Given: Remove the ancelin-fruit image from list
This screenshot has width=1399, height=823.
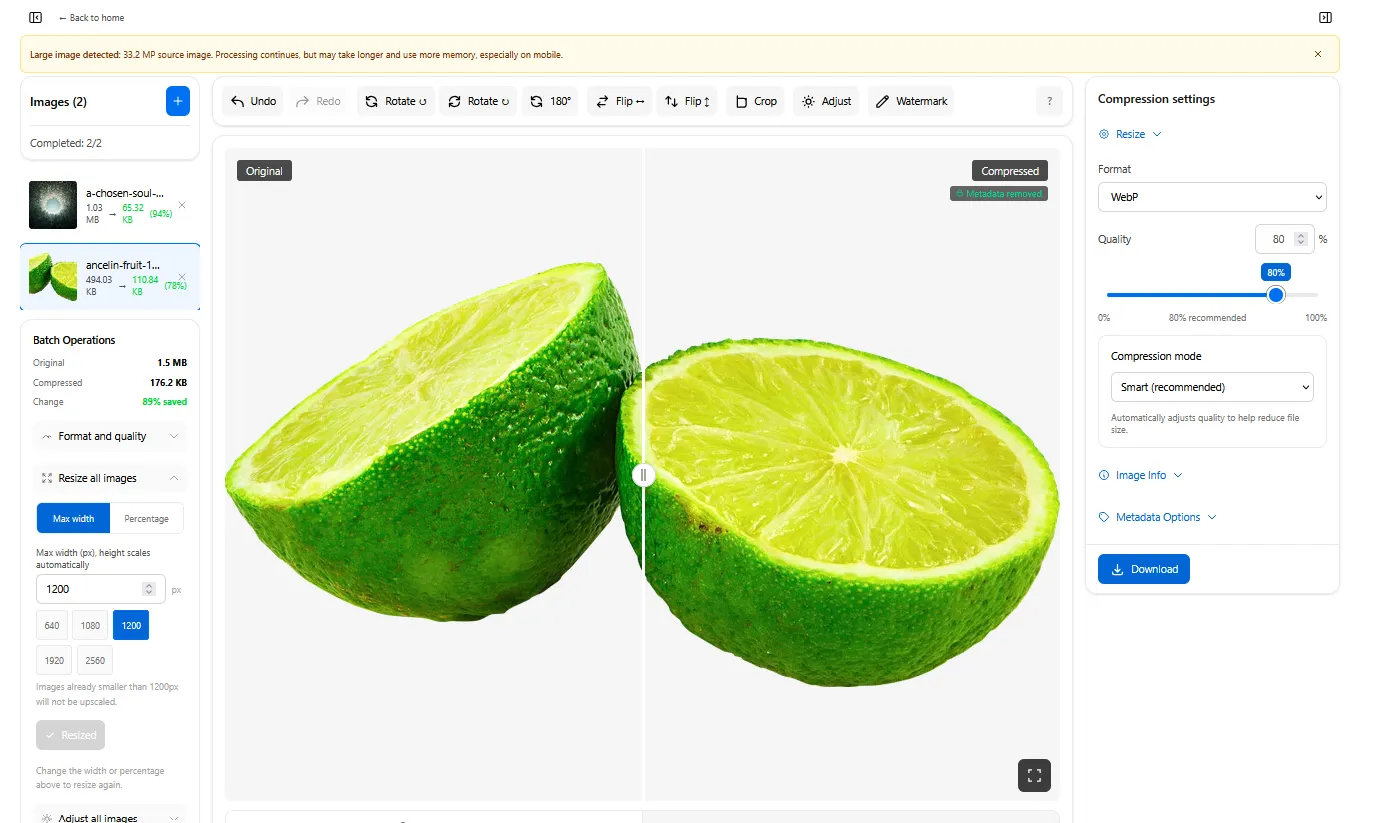Looking at the screenshot, I should [182, 277].
